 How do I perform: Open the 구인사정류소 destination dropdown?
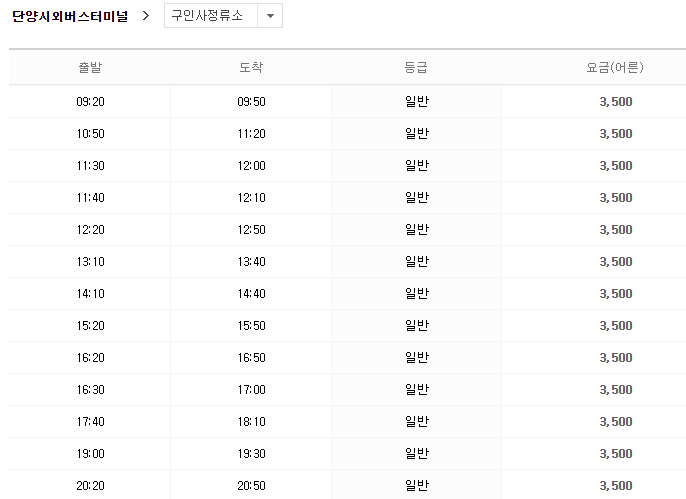[211, 16]
